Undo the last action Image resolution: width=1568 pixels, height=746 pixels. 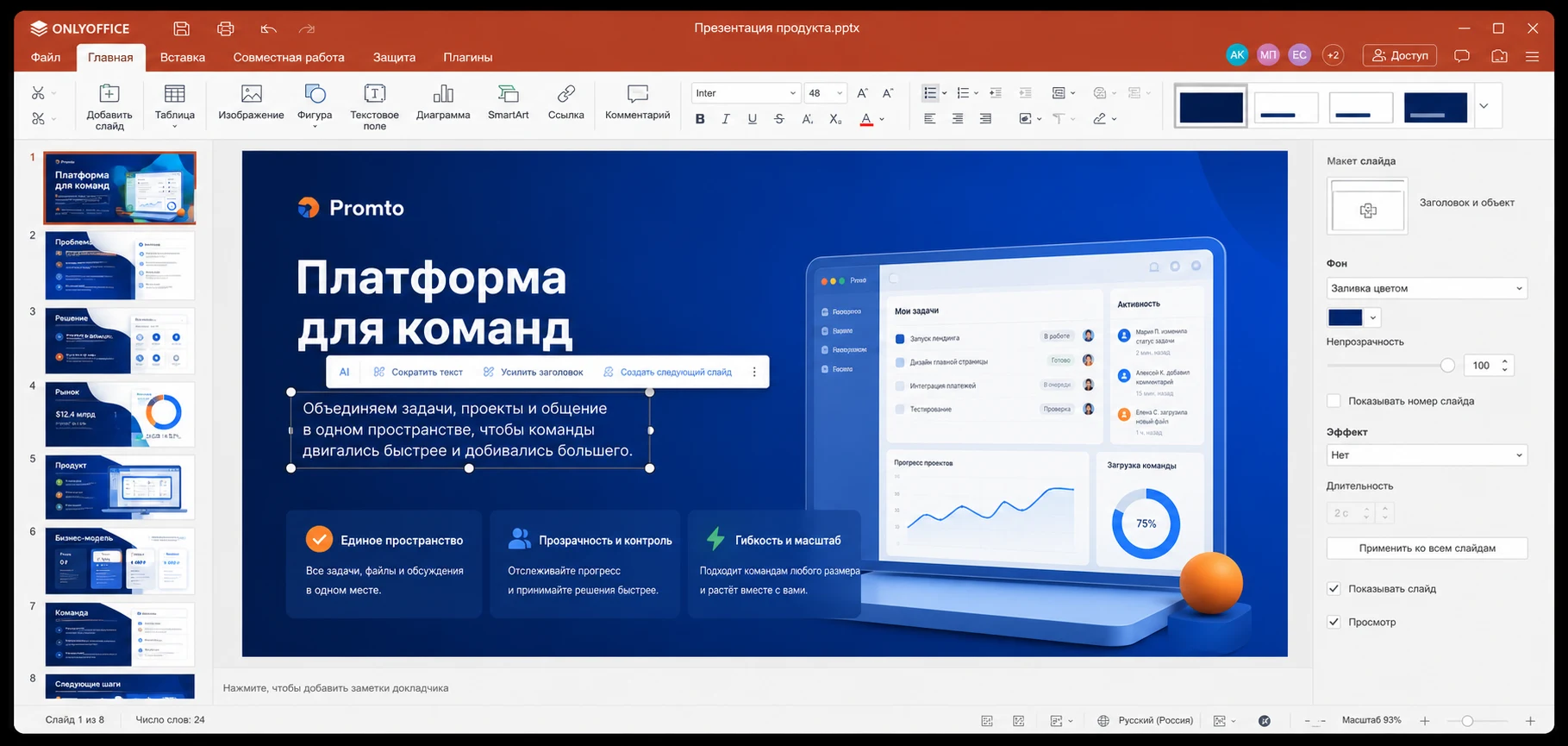pyautogui.click(x=269, y=28)
